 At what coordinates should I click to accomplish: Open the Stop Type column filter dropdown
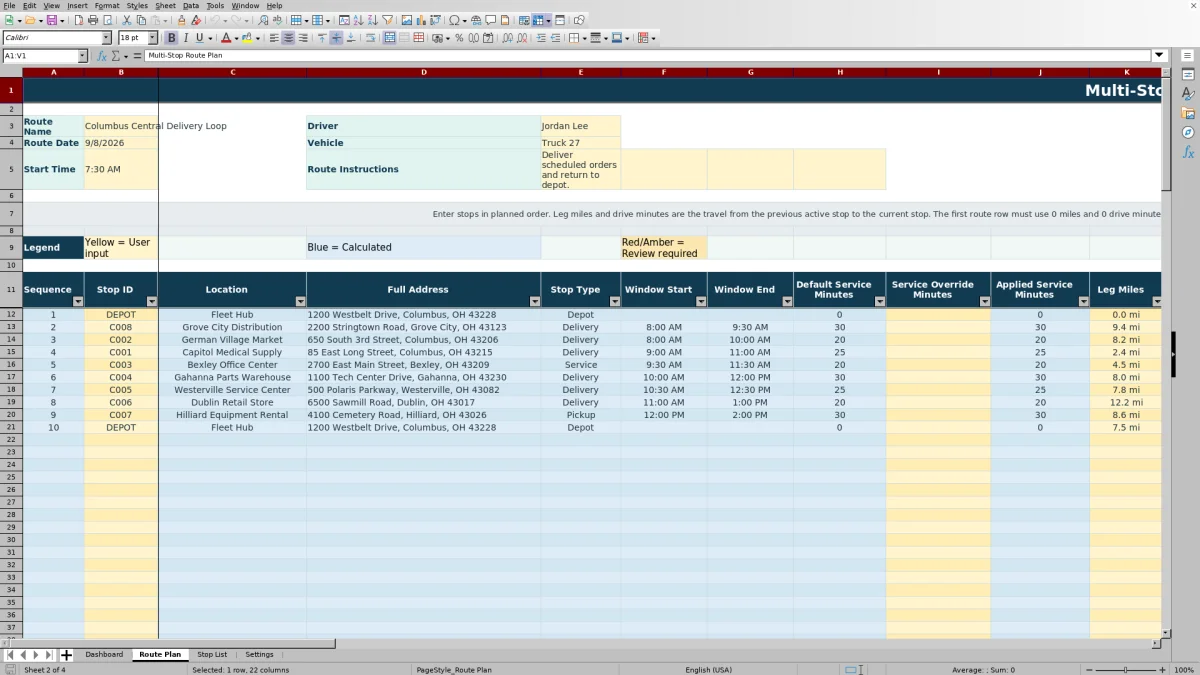point(614,301)
